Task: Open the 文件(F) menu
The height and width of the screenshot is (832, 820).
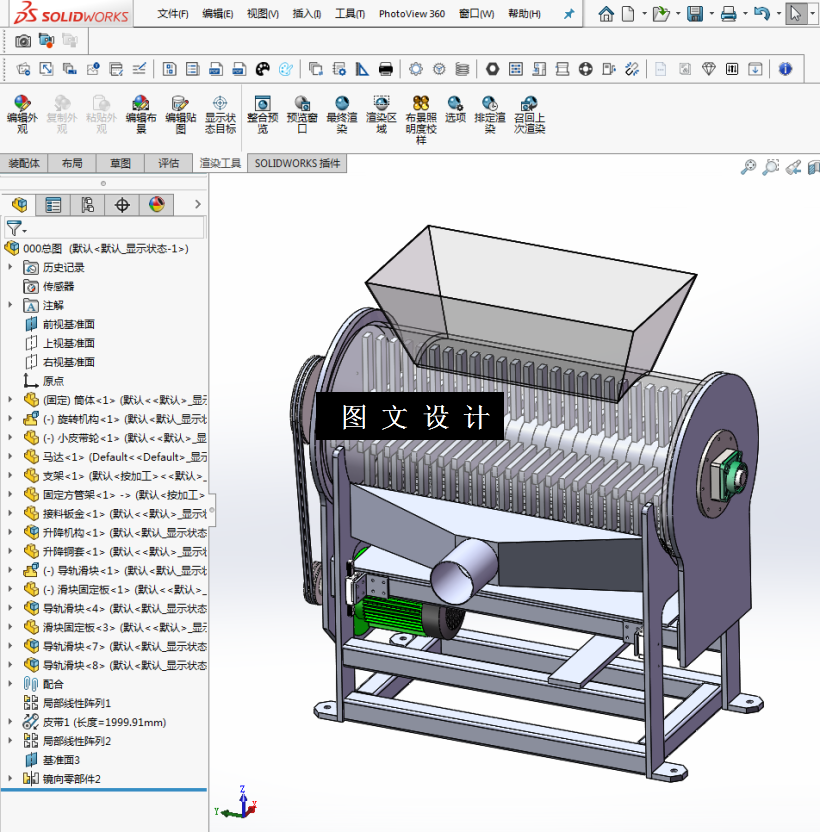Action: 172,14
